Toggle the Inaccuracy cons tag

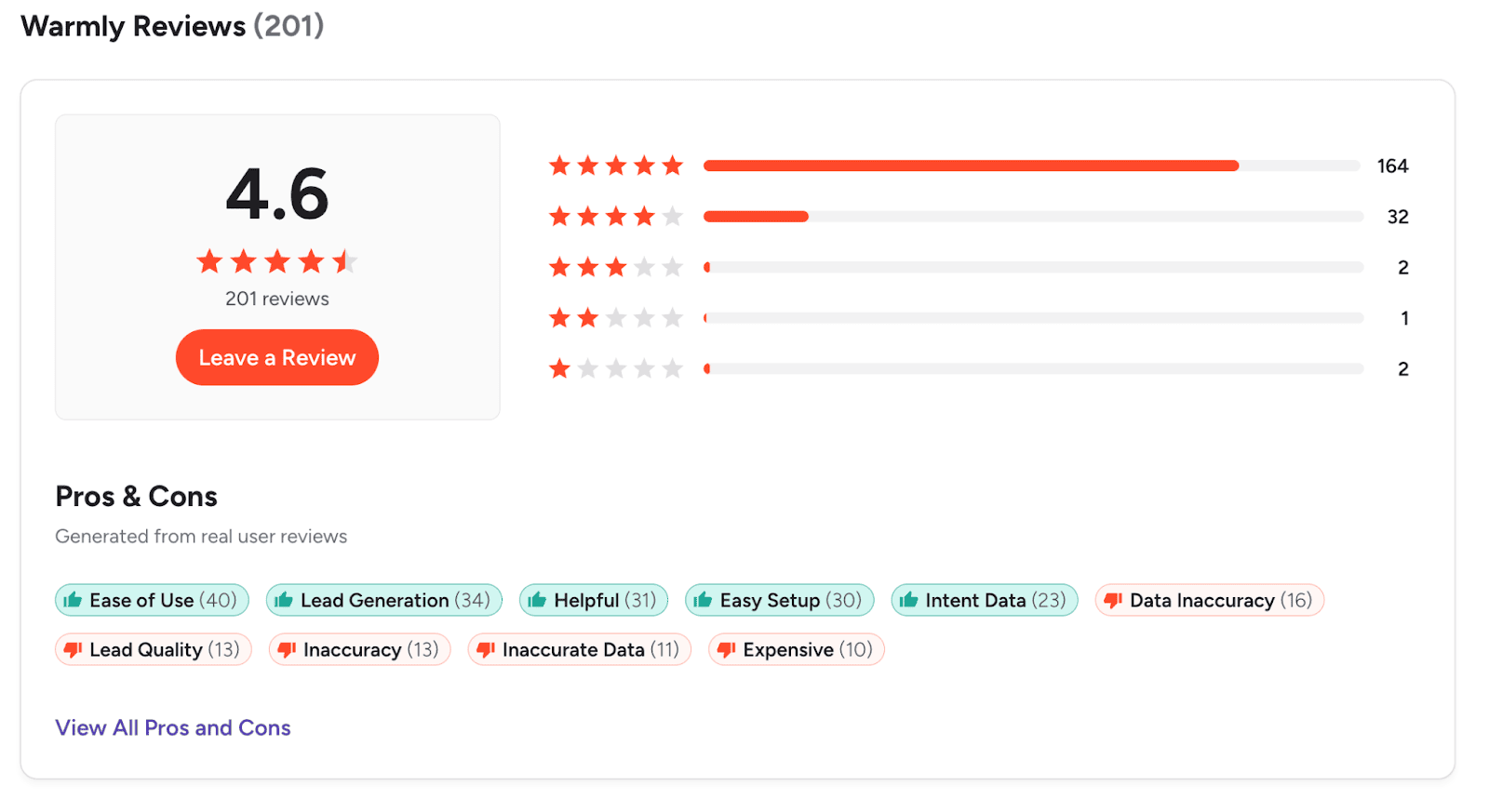pyautogui.click(x=359, y=649)
